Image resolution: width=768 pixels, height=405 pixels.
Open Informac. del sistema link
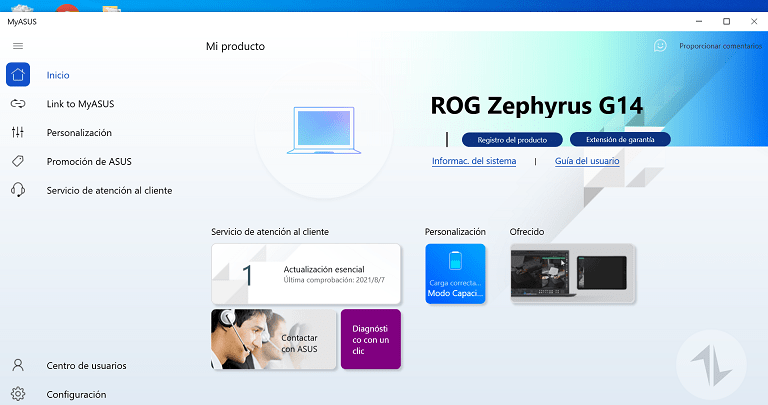coord(474,161)
